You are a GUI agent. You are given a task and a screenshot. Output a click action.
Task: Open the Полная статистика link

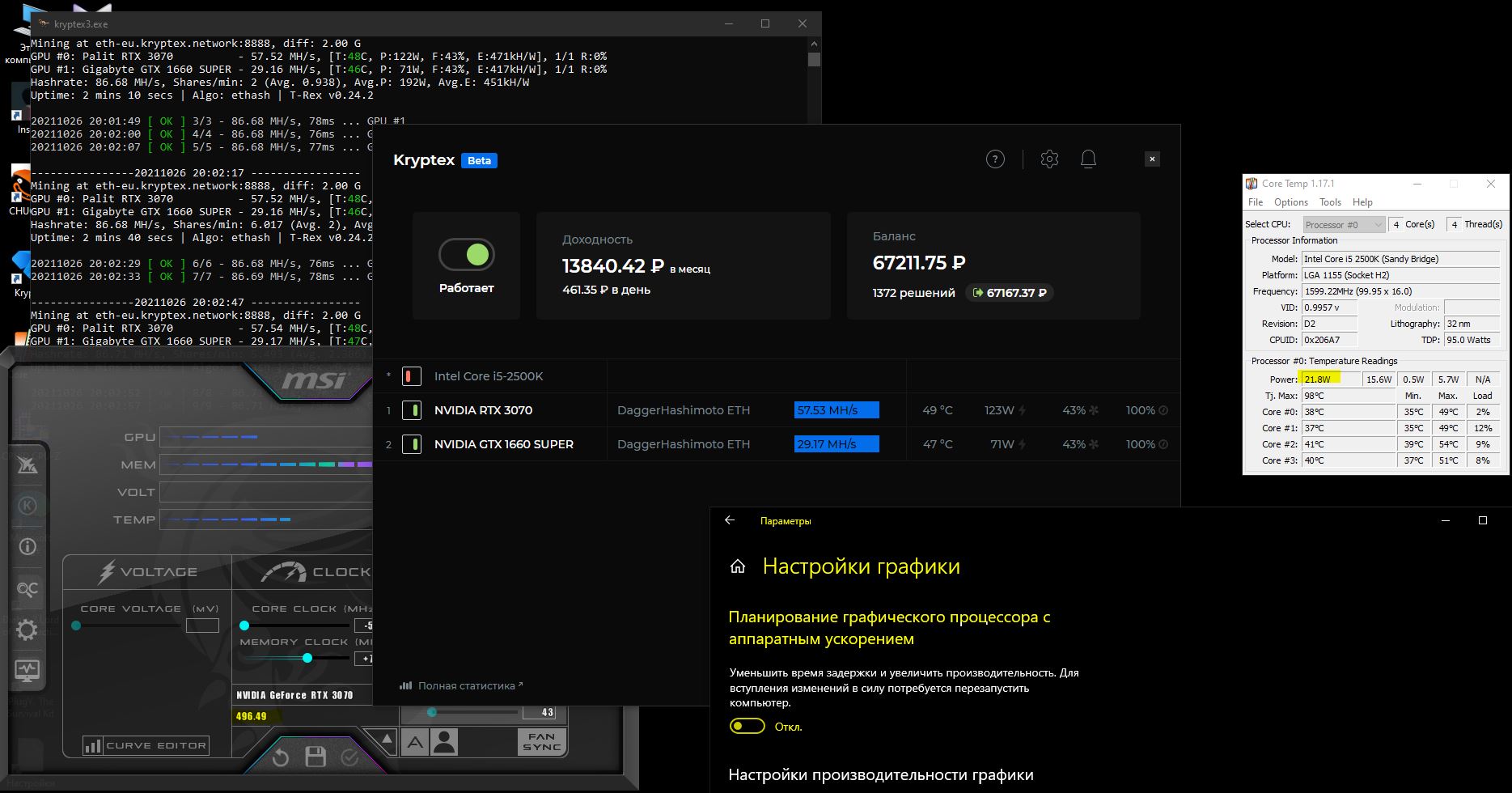467,685
